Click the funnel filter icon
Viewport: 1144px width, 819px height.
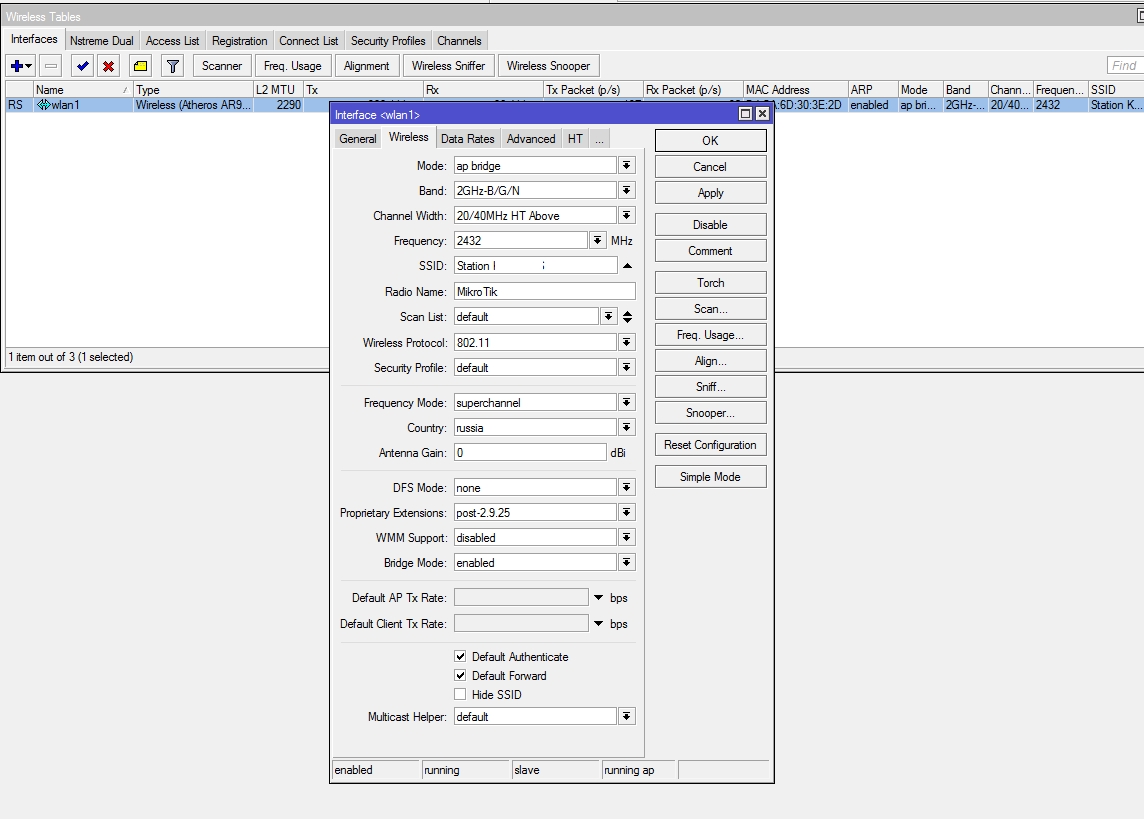coord(173,66)
